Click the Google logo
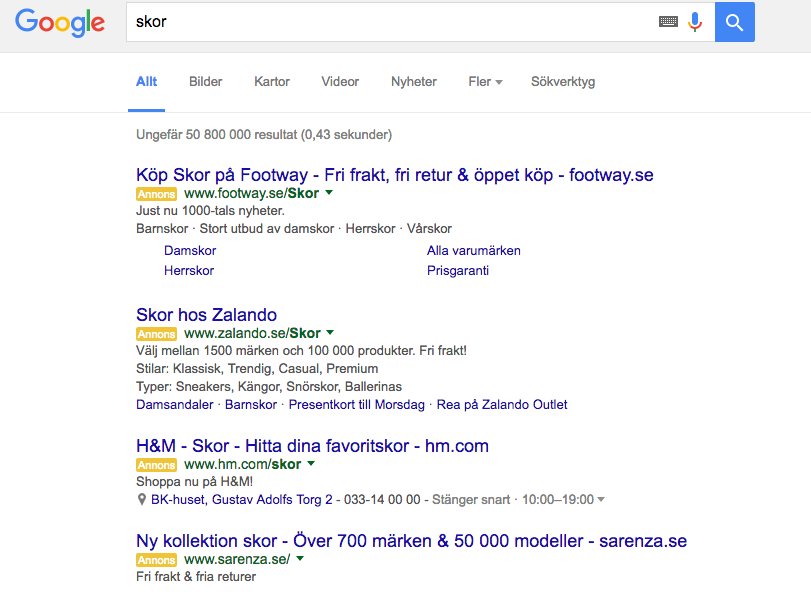Image resolution: width=811 pixels, height=596 pixels. (59, 23)
